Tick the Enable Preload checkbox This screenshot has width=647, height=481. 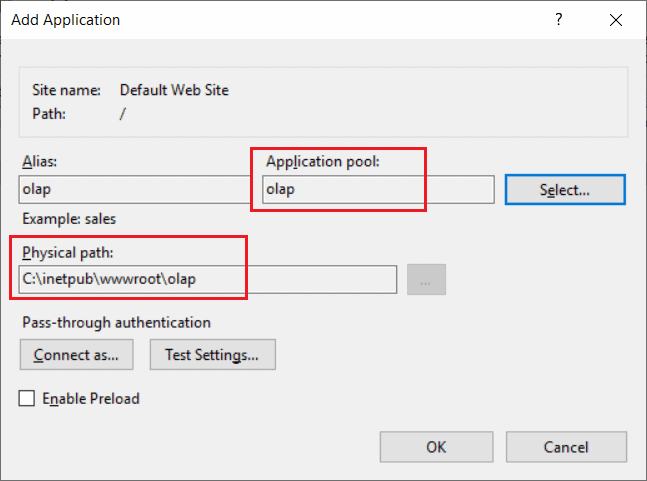pos(28,399)
